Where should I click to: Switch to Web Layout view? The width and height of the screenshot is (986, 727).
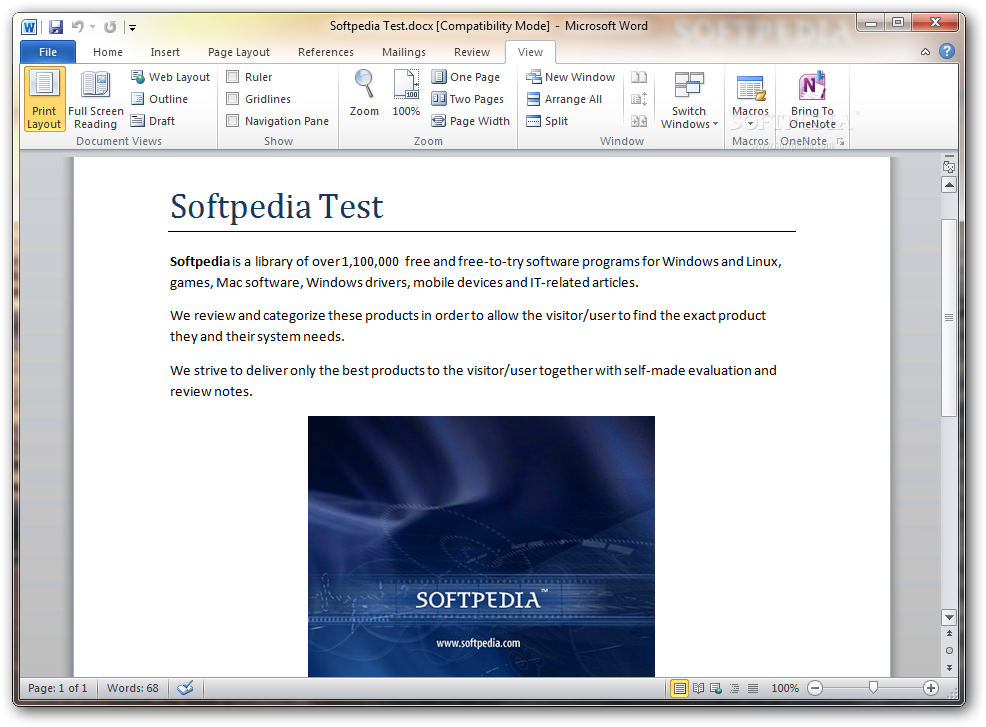170,77
